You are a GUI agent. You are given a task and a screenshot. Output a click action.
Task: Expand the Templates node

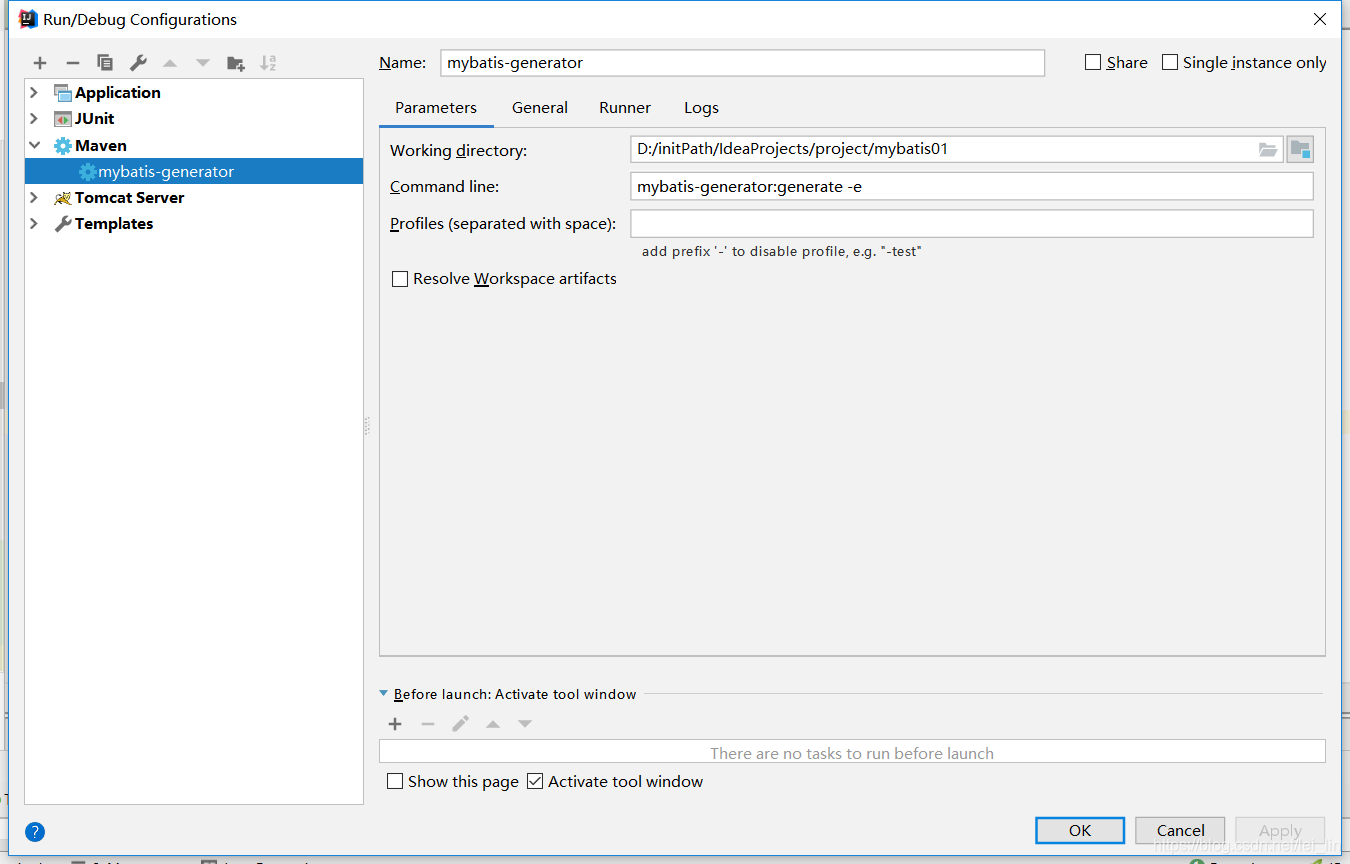[x=34, y=224]
